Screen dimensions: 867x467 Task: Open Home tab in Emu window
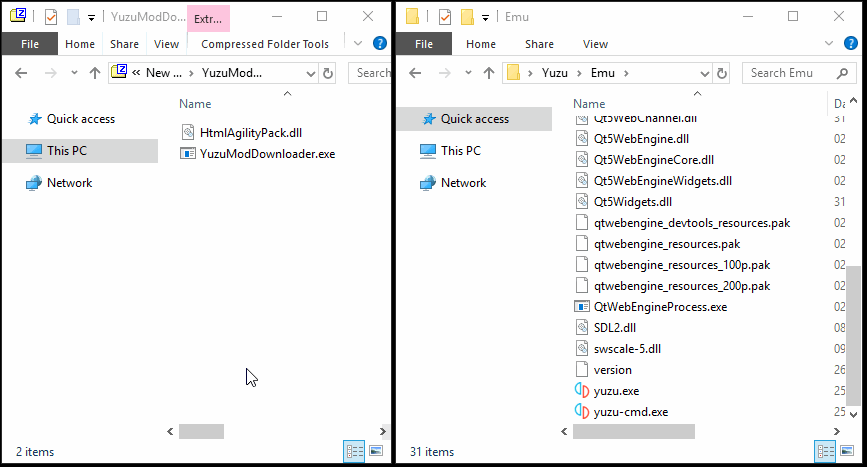(x=480, y=44)
